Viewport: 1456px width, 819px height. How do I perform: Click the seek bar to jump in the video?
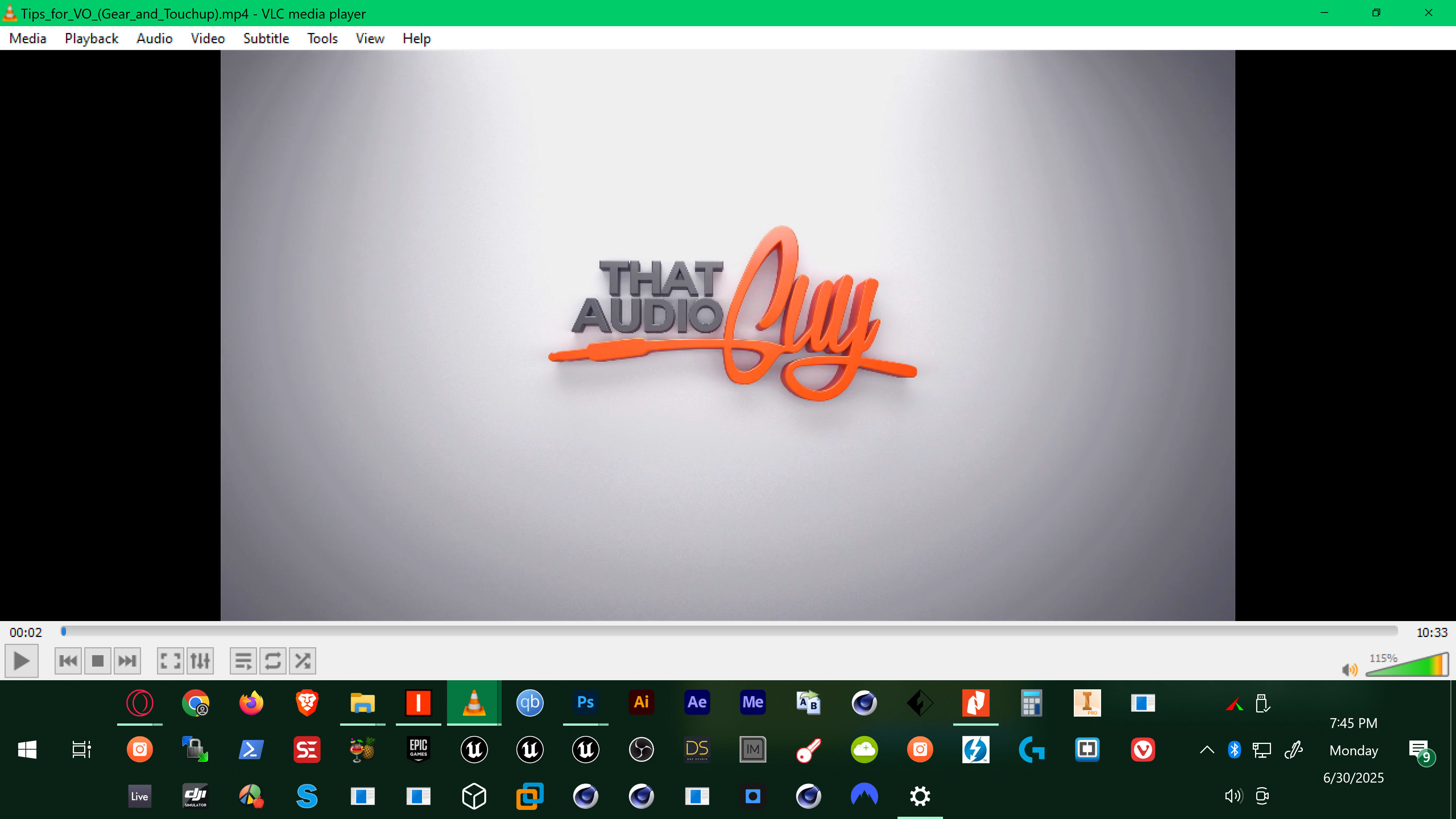point(729,631)
